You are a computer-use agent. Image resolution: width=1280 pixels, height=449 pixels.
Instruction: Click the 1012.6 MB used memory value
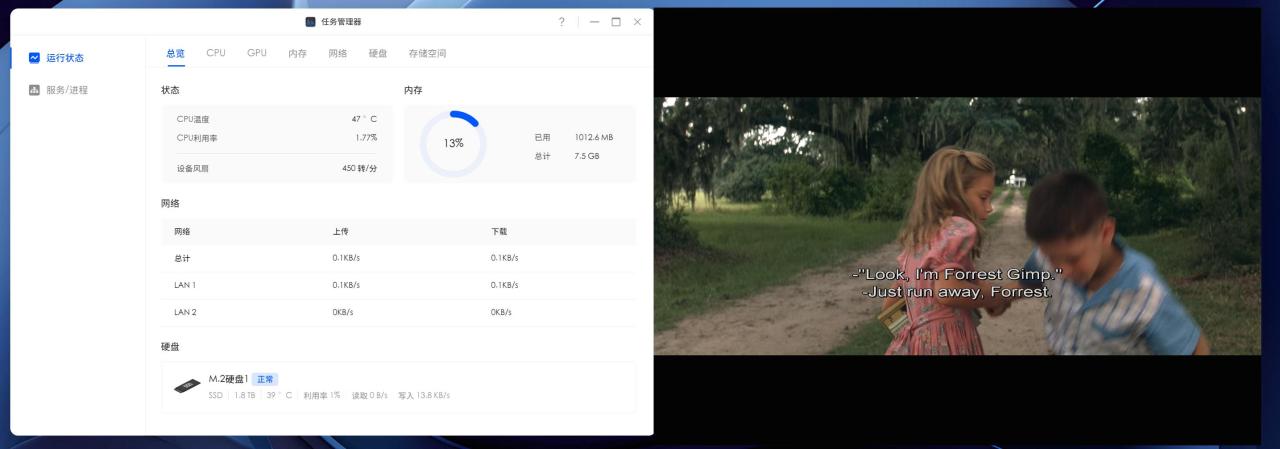(594, 137)
